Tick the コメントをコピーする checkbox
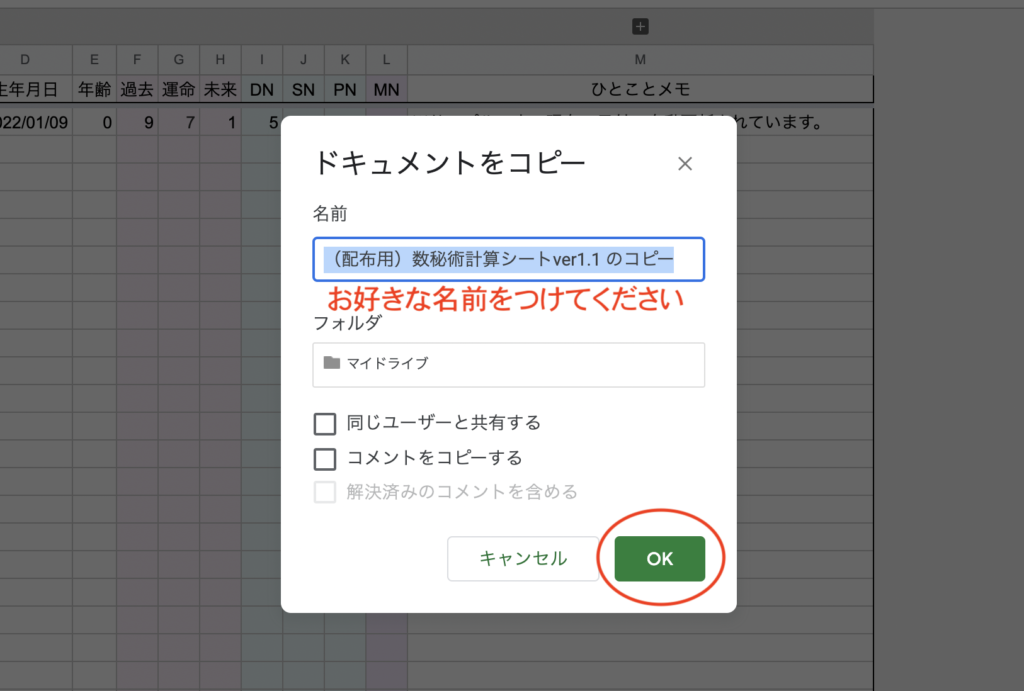 (325, 459)
